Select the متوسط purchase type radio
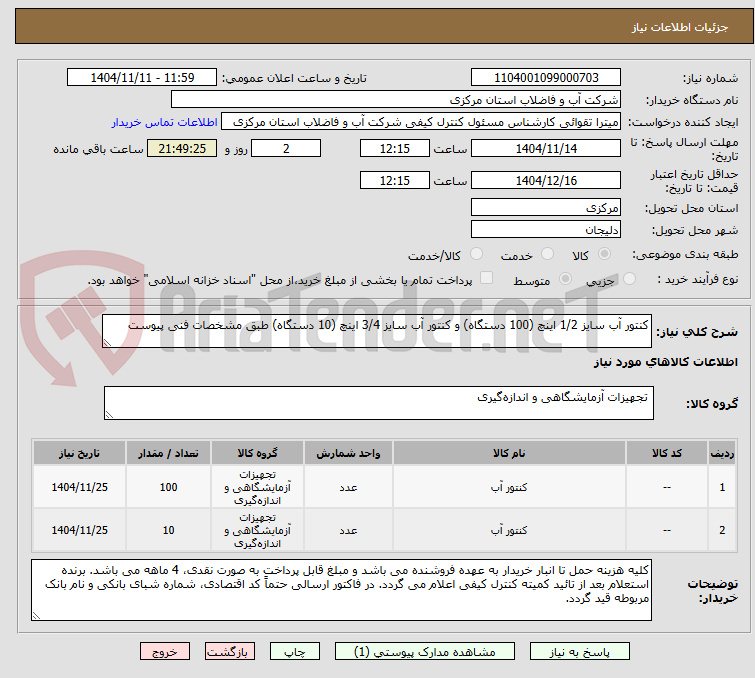Screen dimensions: 755x678 pyautogui.click(x=565, y=279)
